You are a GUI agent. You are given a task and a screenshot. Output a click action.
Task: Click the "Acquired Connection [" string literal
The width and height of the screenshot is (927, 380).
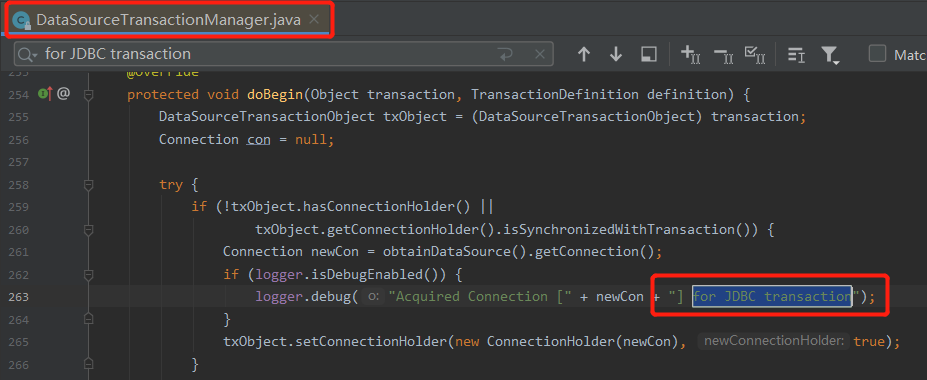click(479, 297)
